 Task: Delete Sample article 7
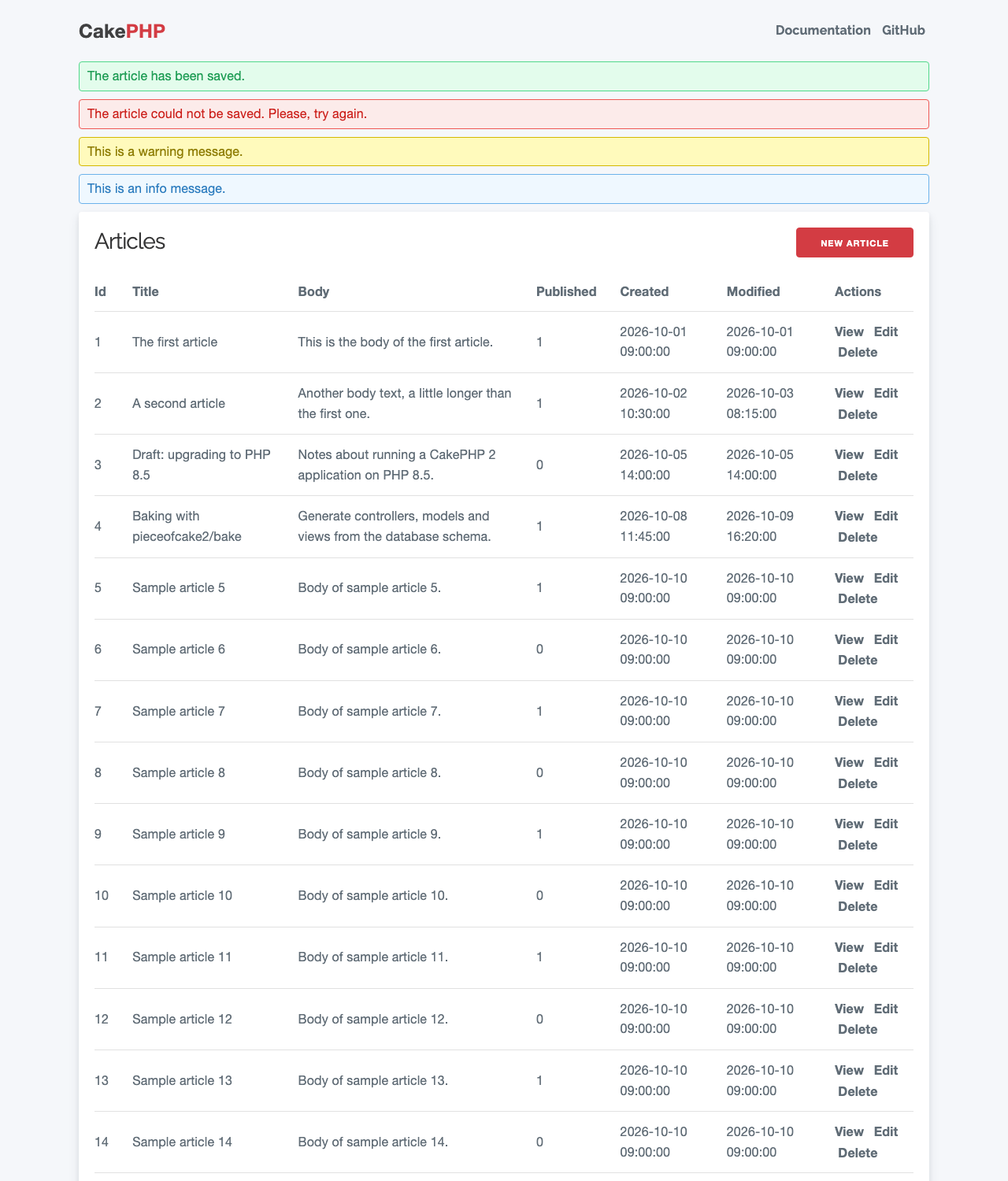(858, 721)
